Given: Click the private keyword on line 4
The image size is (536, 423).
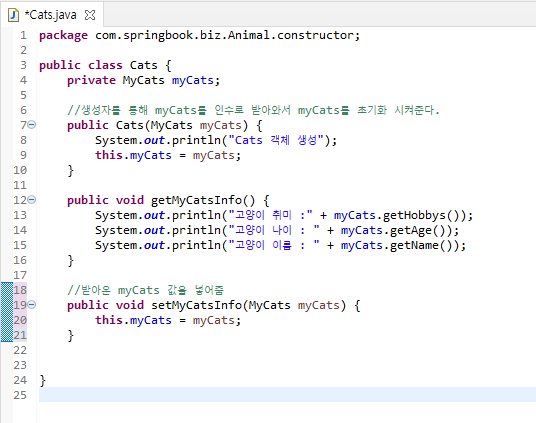Looking at the screenshot, I should pyautogui.click(x=91, y=81).
